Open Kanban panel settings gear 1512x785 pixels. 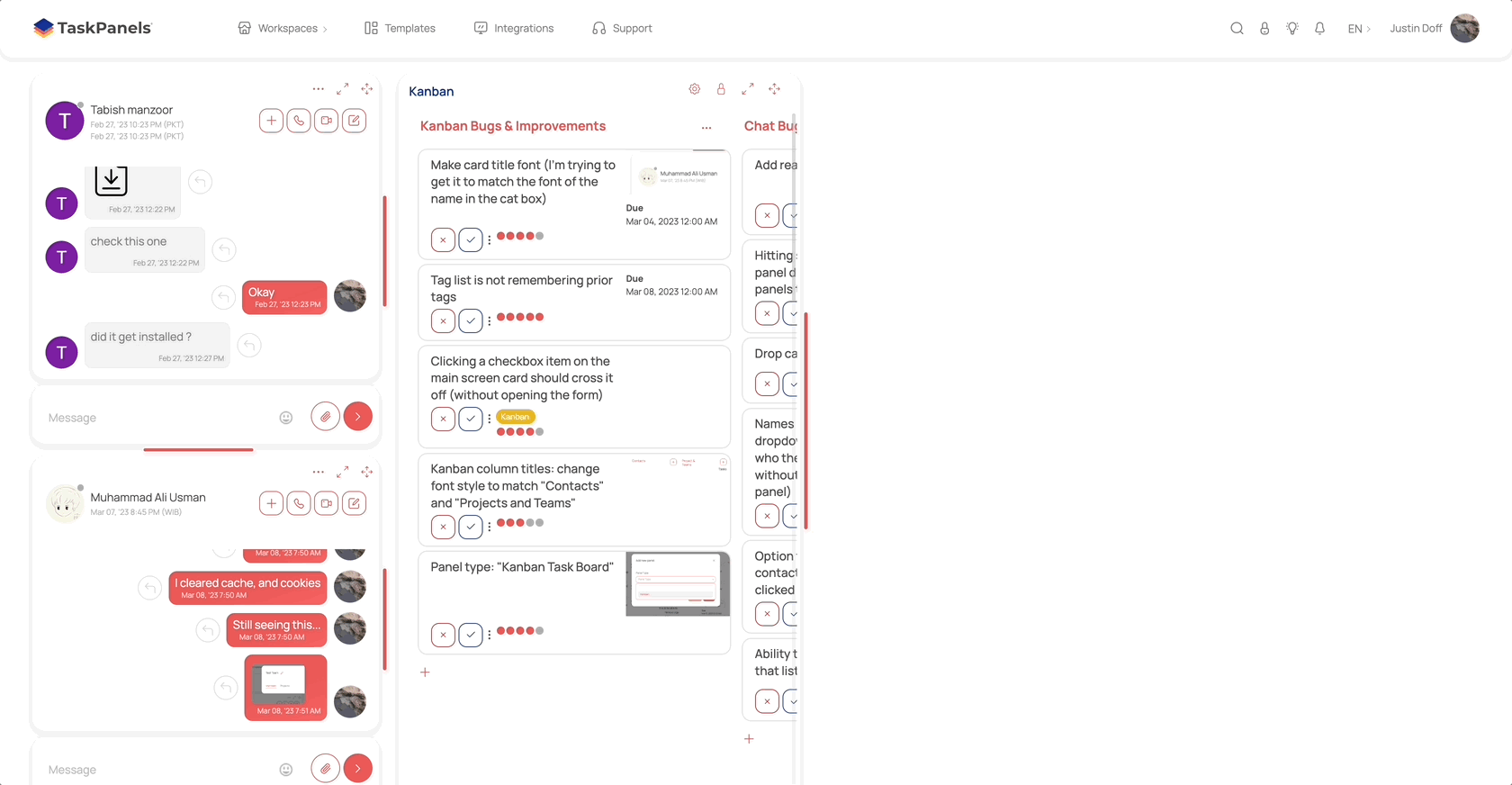695,89
